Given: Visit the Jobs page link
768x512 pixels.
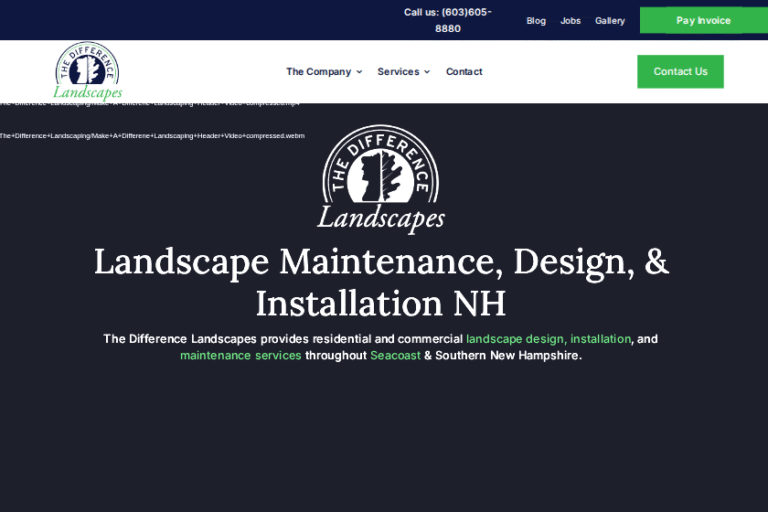Looking at the screenshot, I should pos(570,21).
